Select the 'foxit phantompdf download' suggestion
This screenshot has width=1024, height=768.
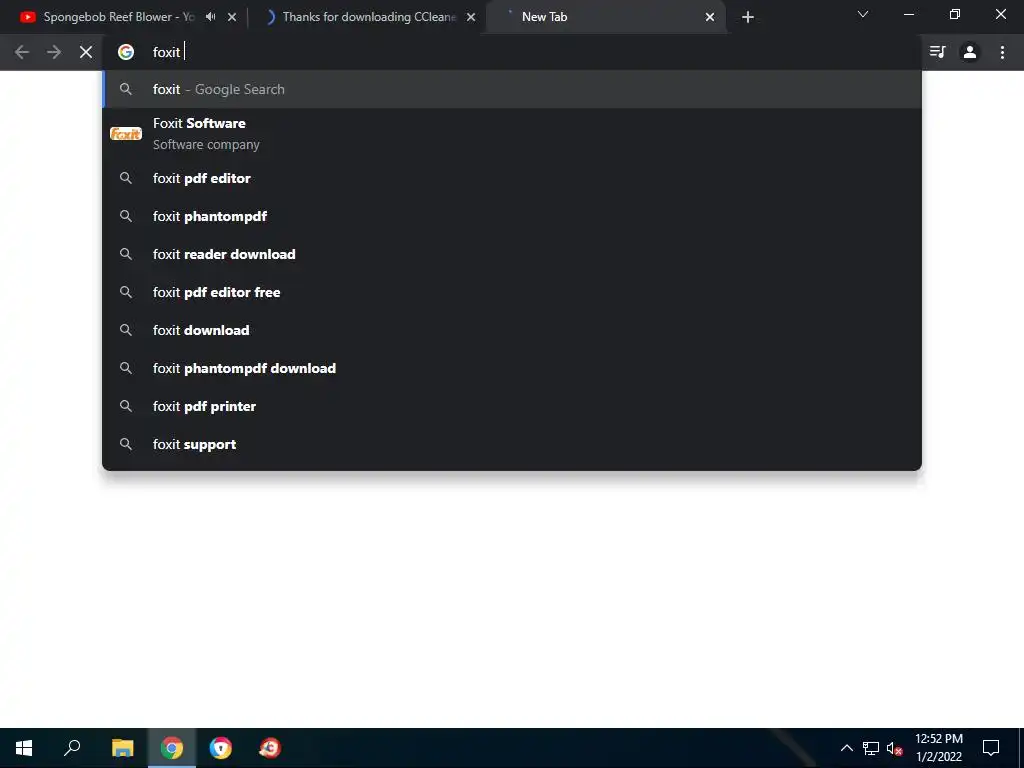click(512, 368)
